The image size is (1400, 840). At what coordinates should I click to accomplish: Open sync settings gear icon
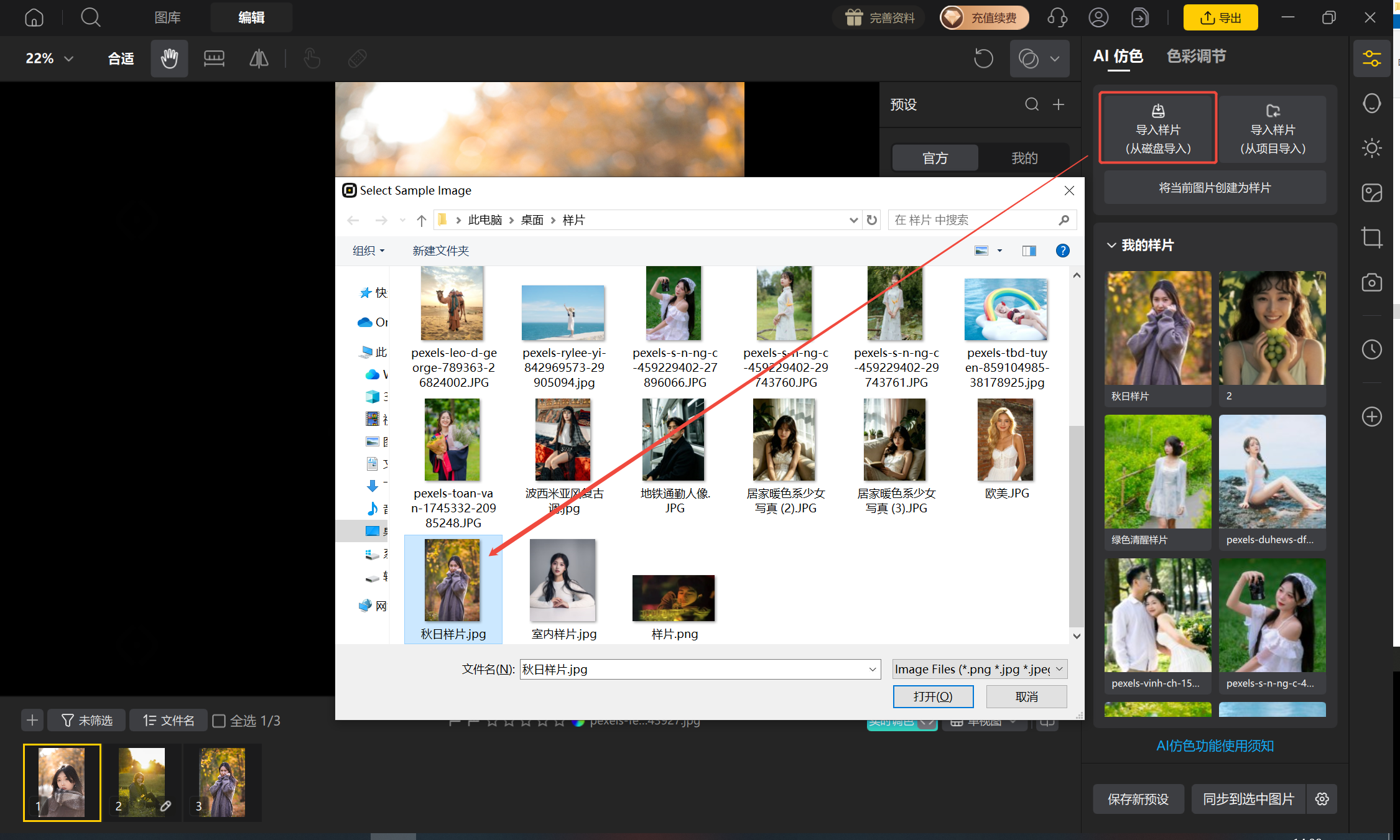[x=1322, y=799]
